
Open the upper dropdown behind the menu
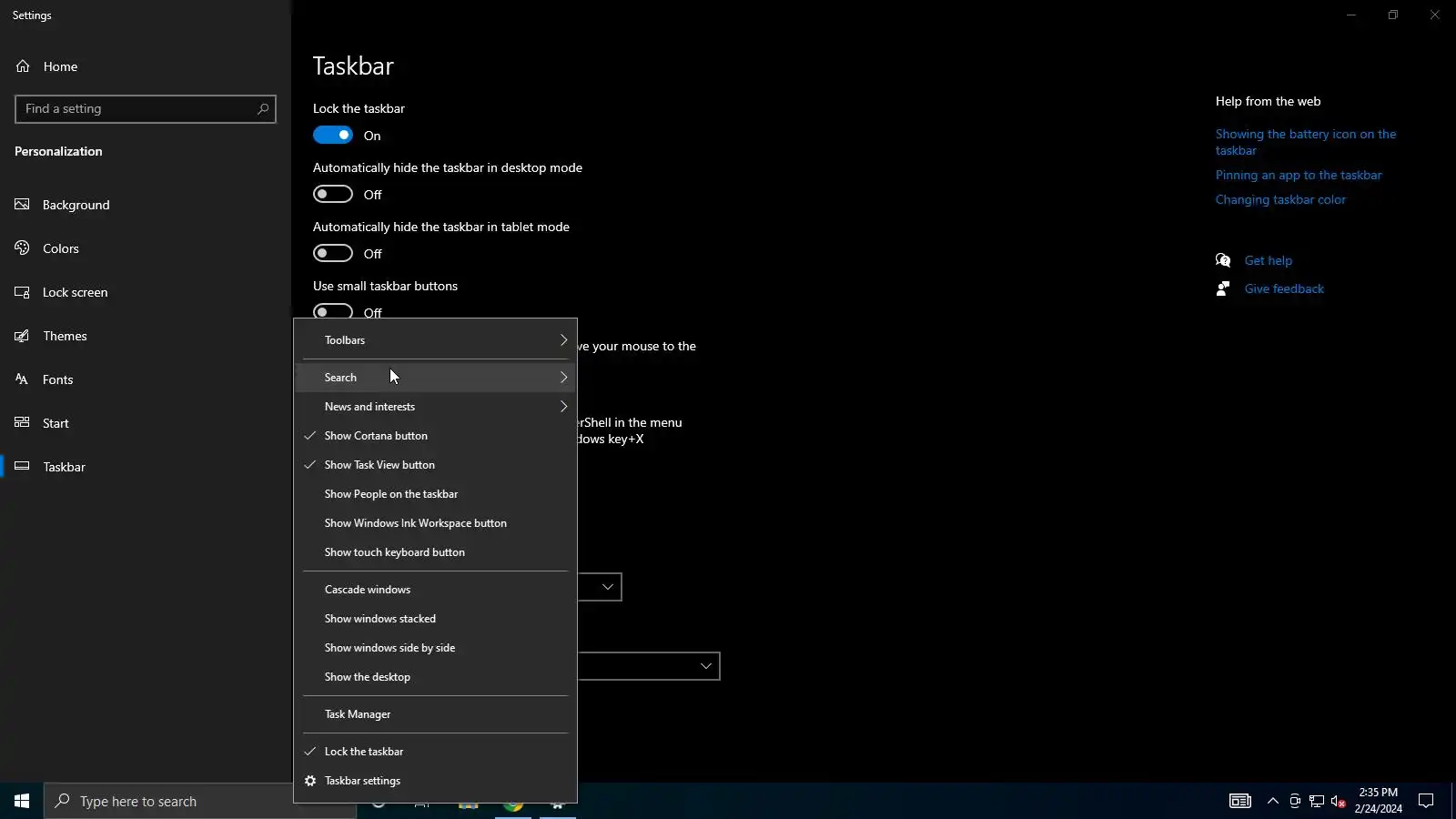tap(600, 587)
